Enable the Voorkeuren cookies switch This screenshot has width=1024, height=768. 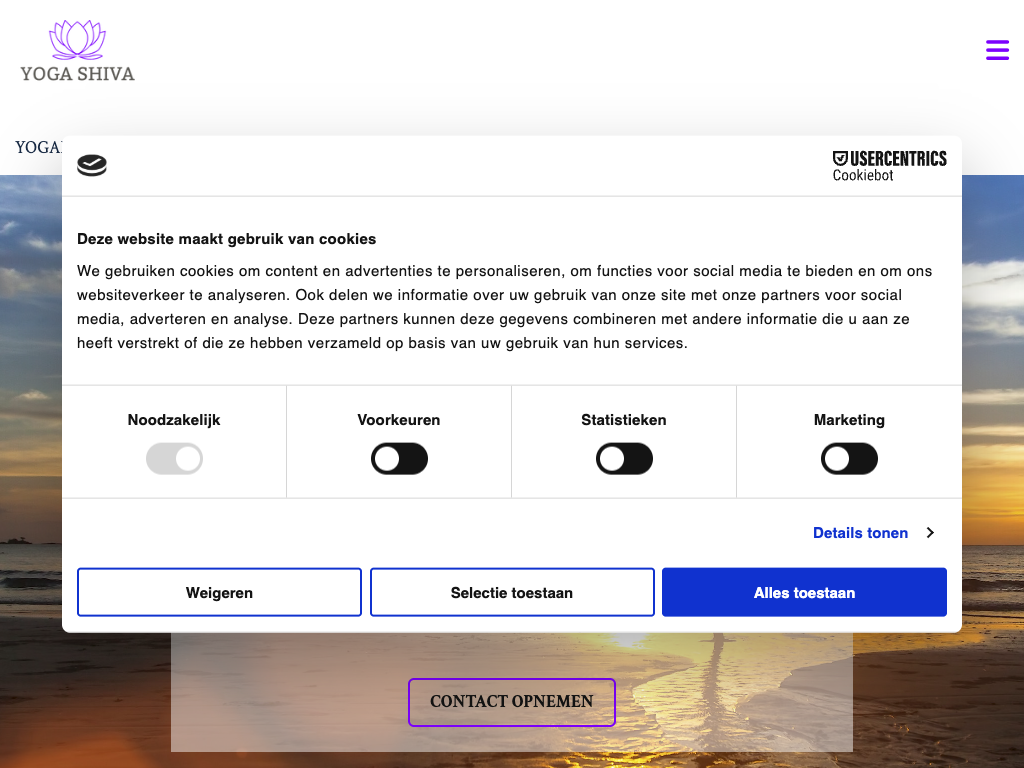[399, 460]
